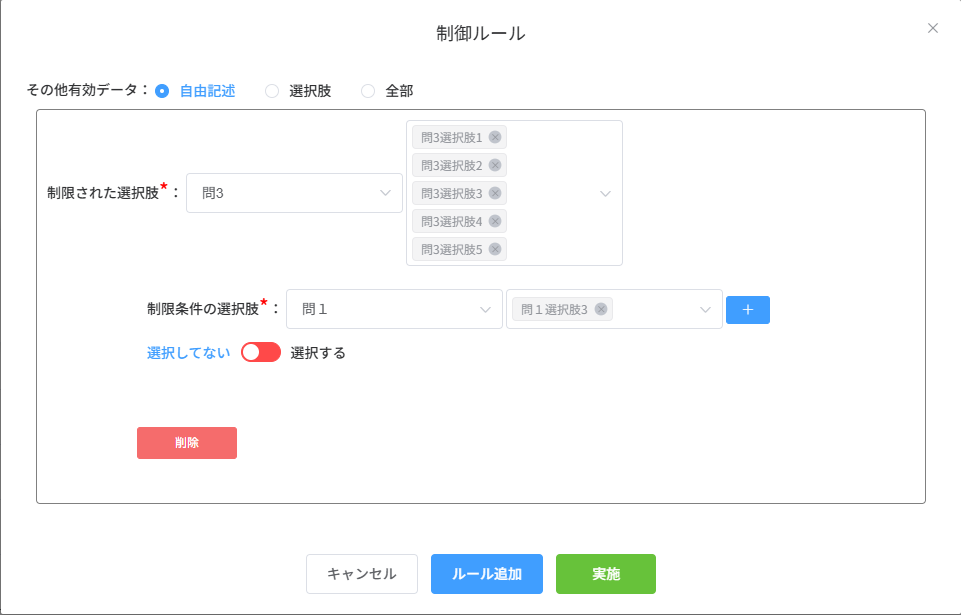Remove the 問１選択肢3 tag

coord(601,309)
